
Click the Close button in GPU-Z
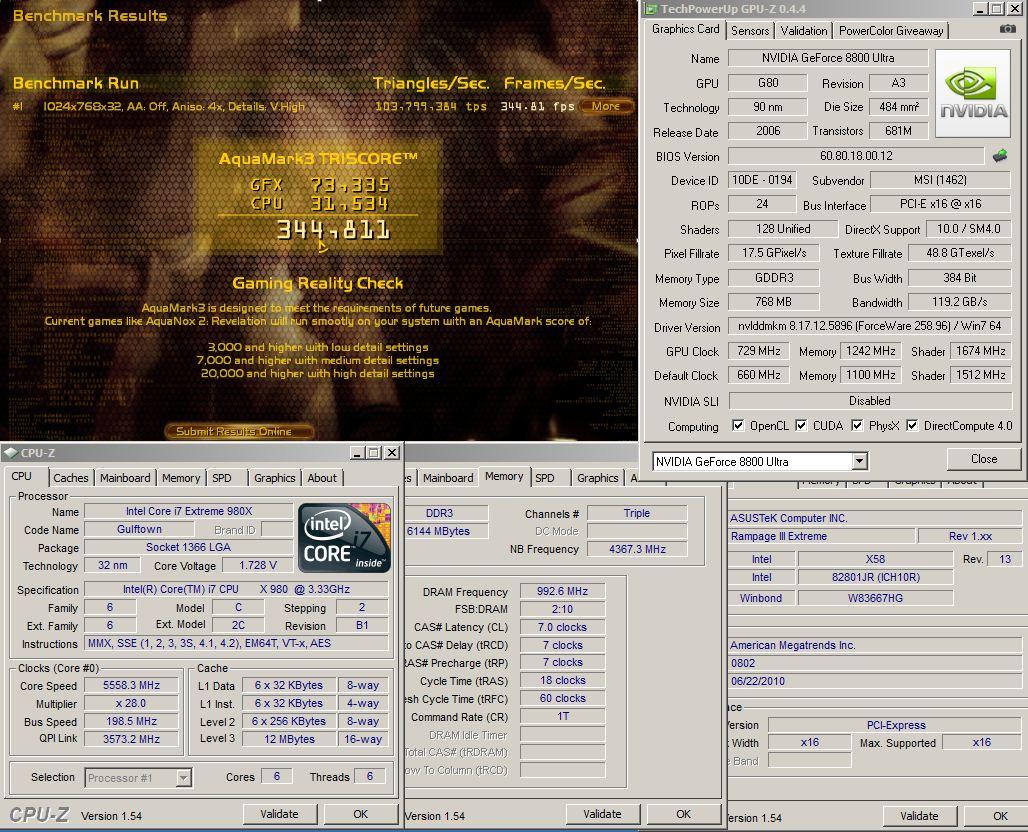point(983,459)
